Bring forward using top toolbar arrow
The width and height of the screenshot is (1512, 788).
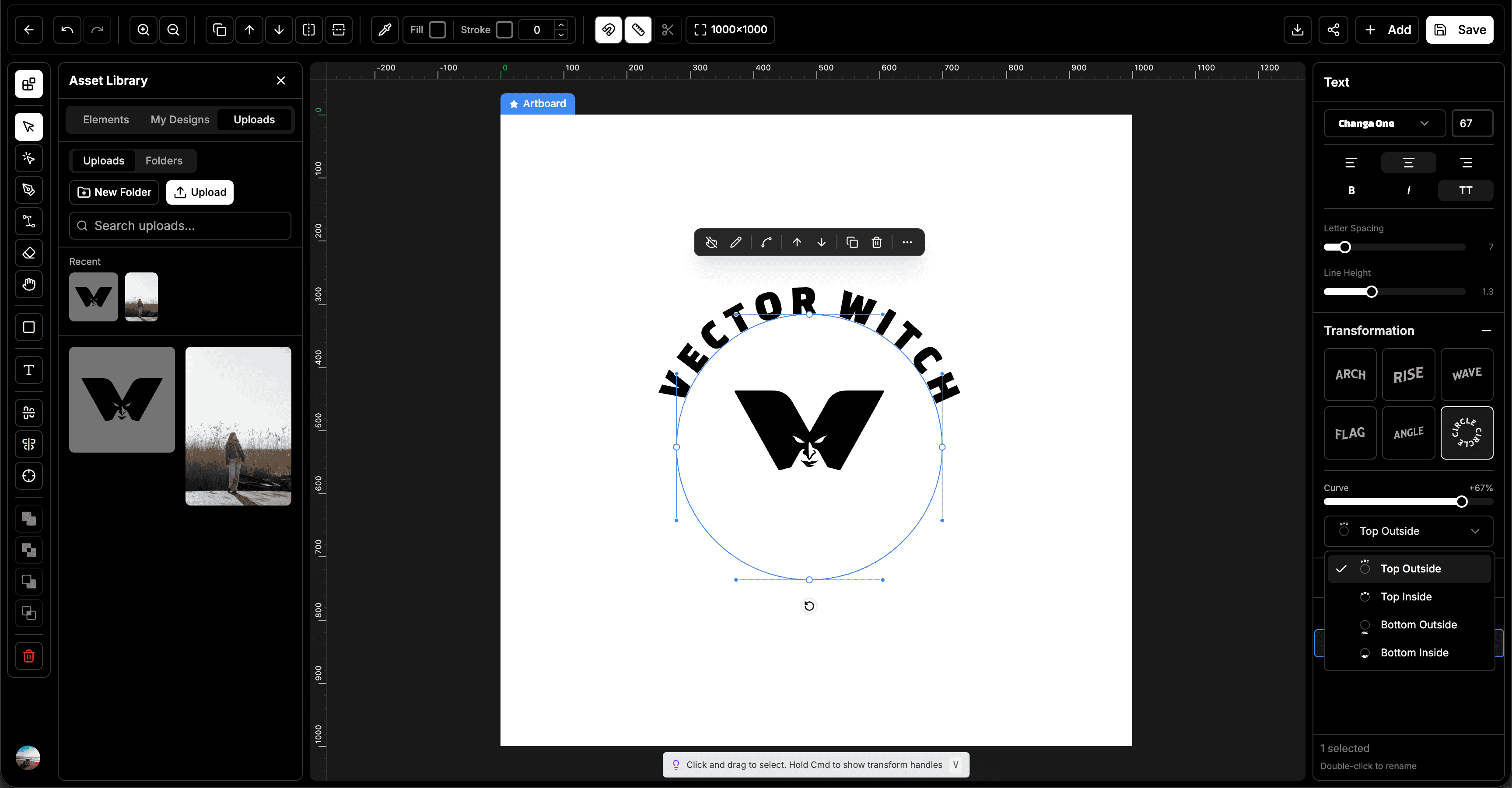[x=249, y=30]
